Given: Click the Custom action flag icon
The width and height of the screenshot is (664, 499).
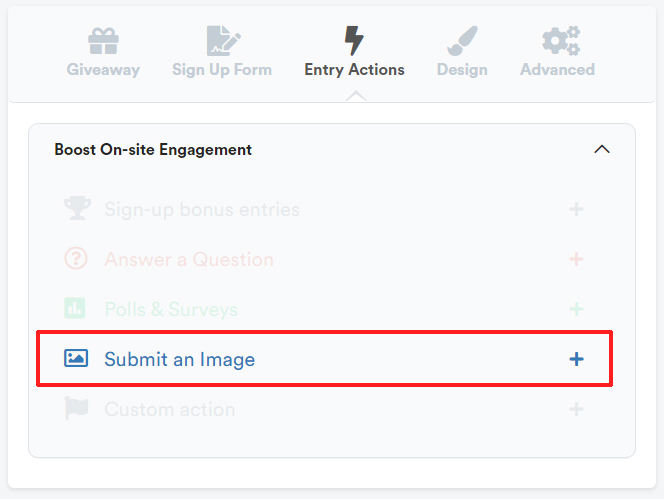Looking at the screenshot, I should [76, 408].
